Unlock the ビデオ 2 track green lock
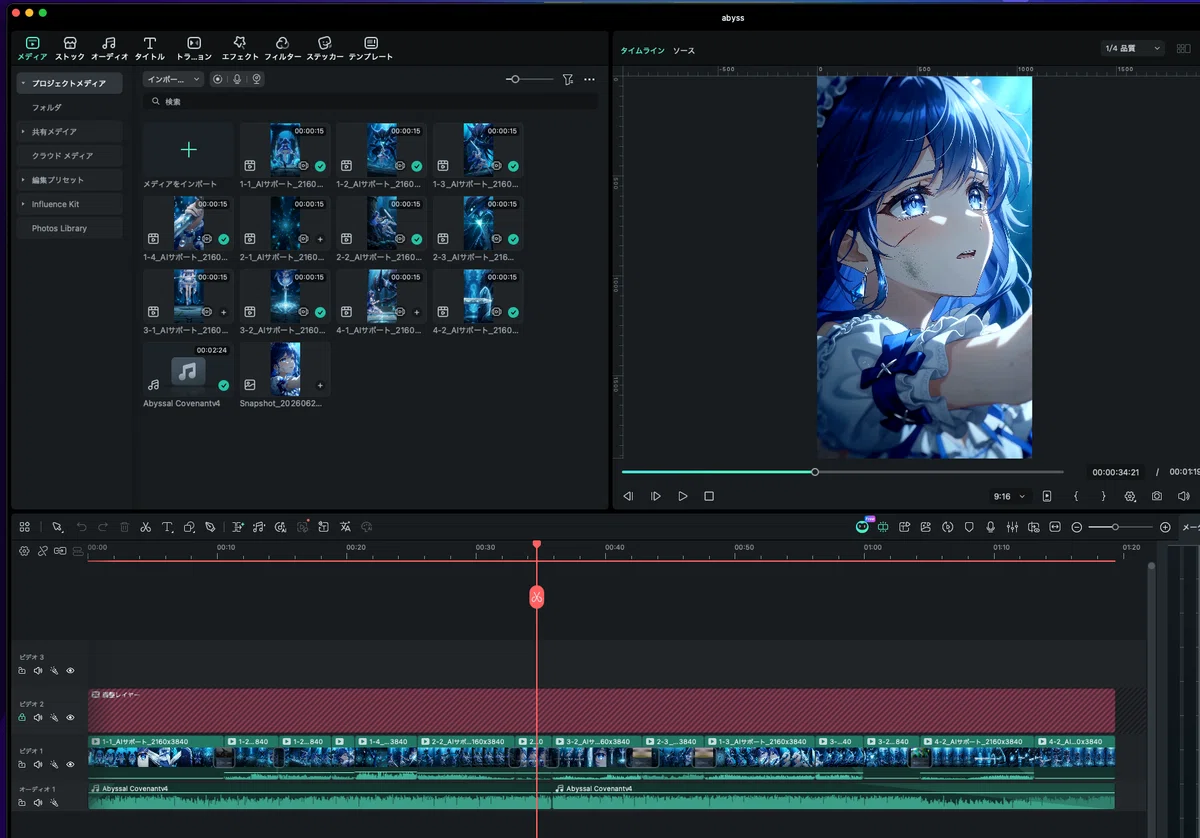 click(x=22, y=717)
